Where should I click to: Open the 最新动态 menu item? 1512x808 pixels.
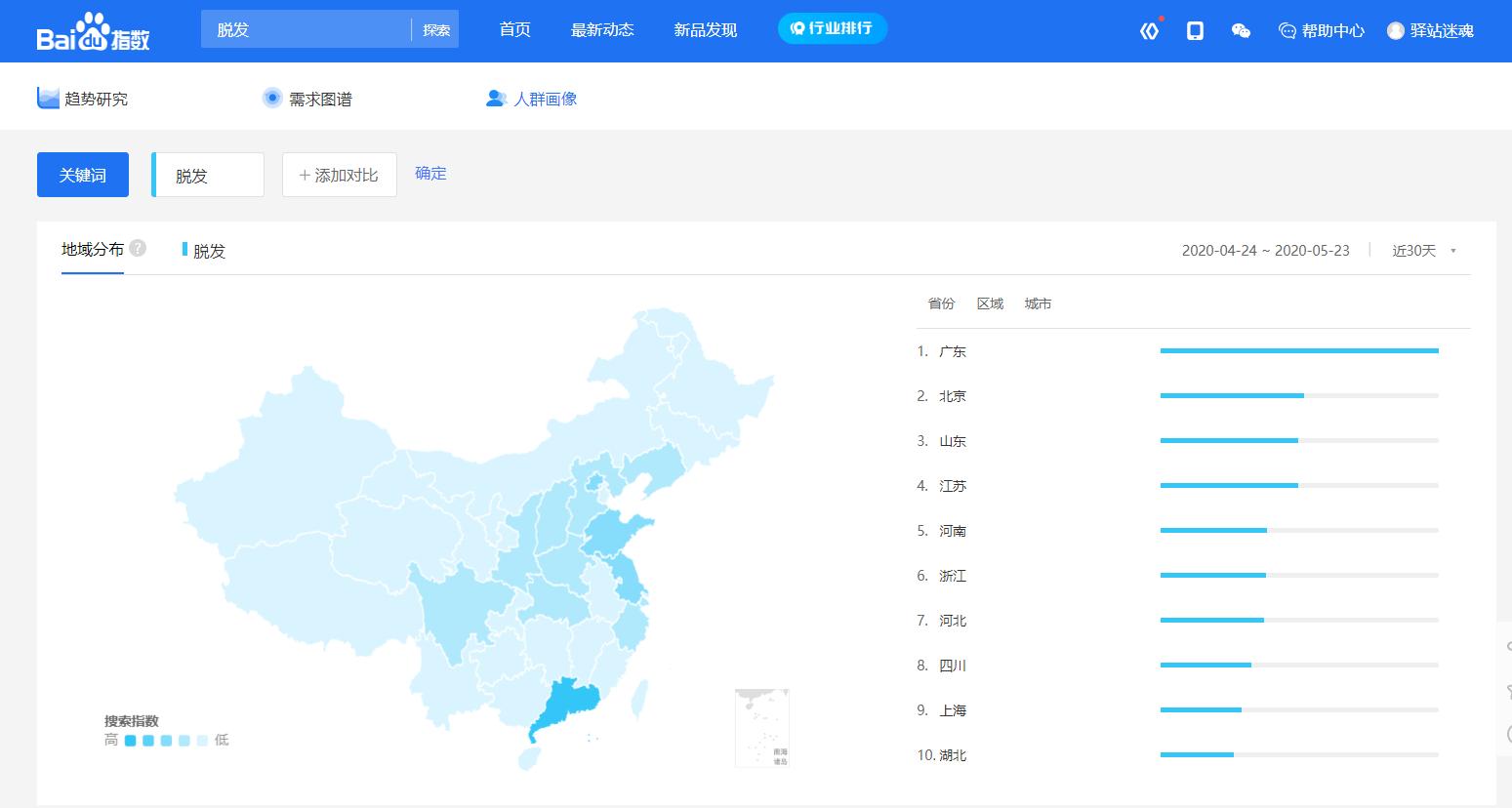pyautogui.click(x=601, y=29)
